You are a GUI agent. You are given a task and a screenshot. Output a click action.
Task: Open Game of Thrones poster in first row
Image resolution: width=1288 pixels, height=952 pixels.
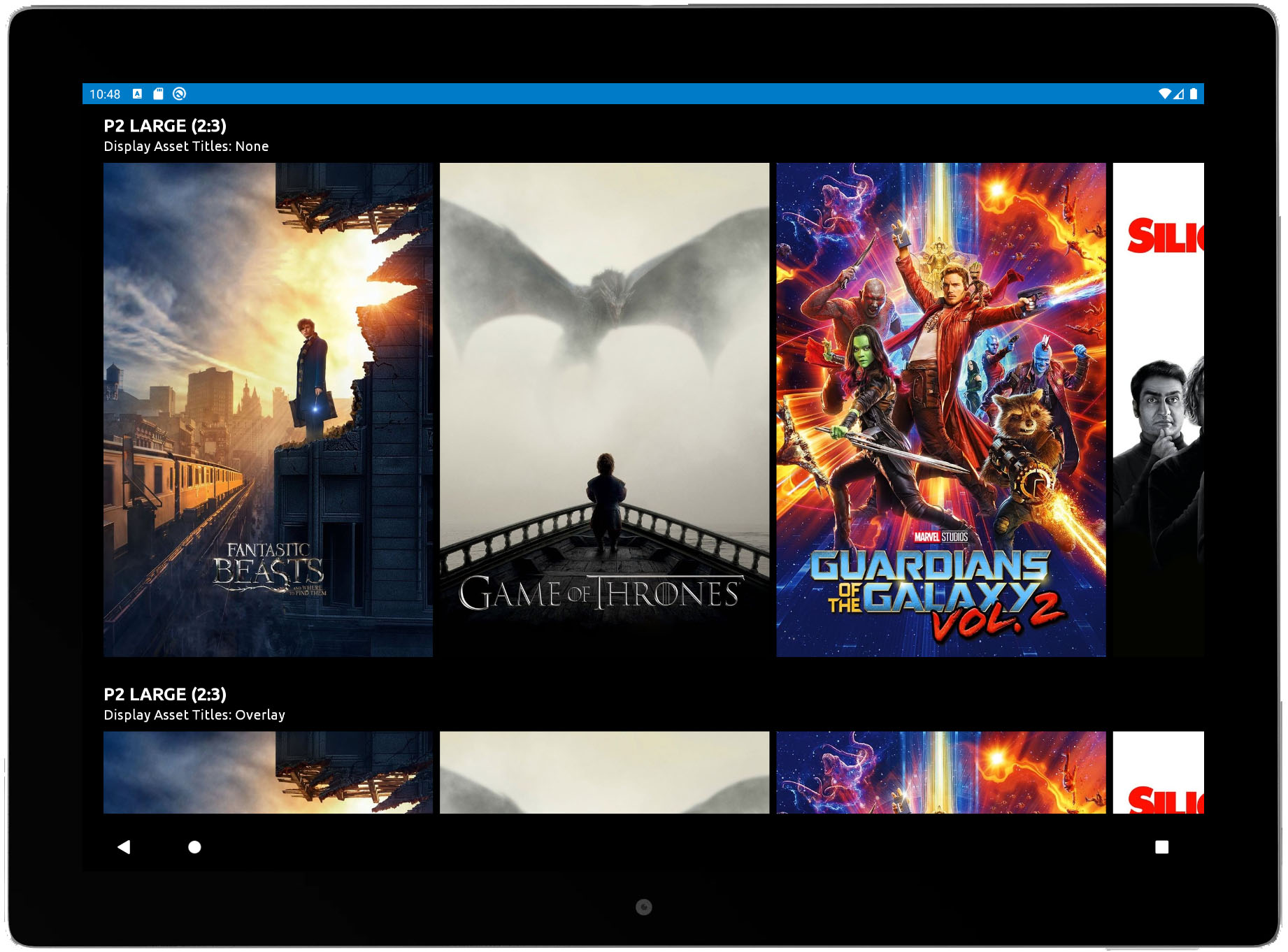point(604,410)
